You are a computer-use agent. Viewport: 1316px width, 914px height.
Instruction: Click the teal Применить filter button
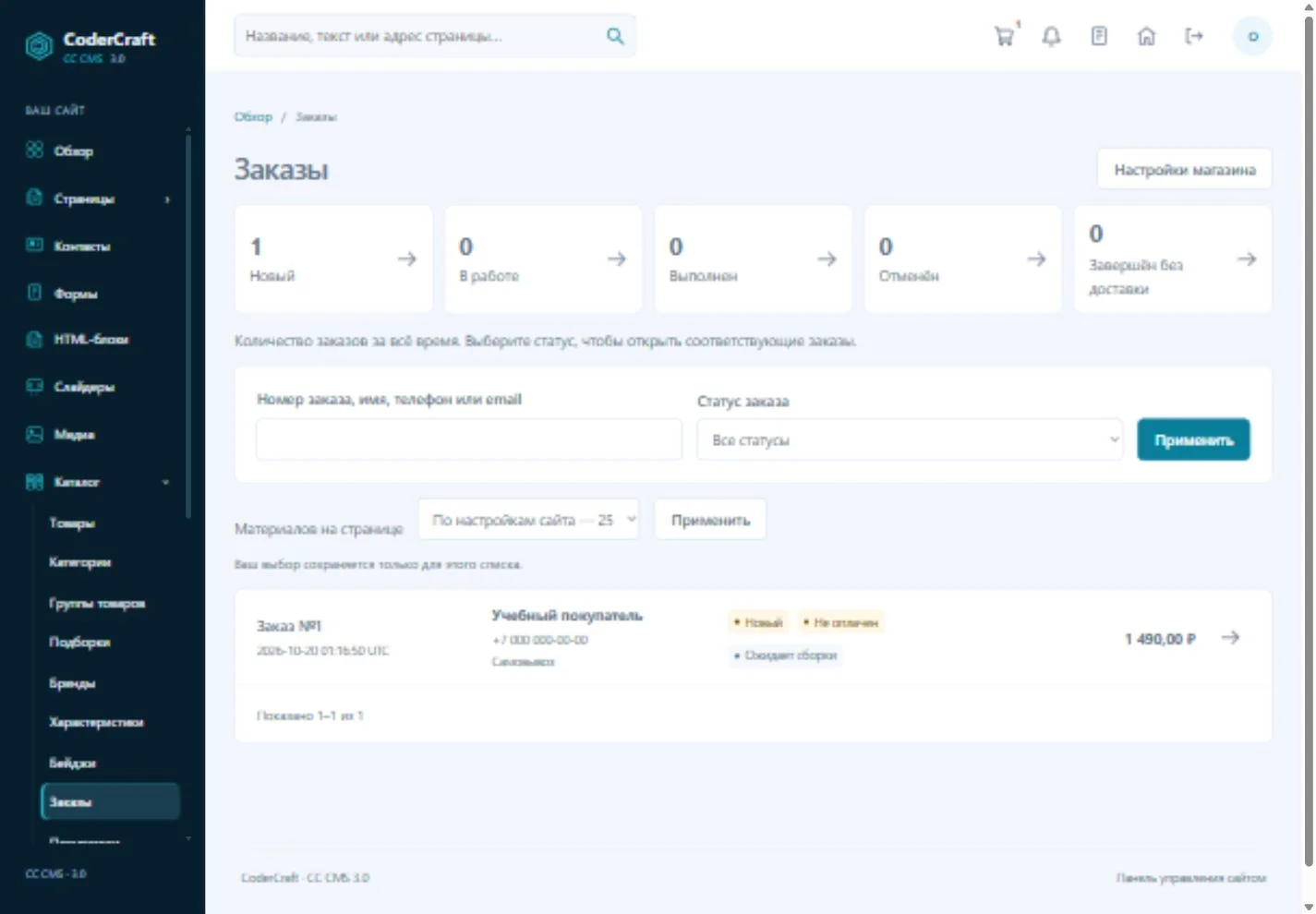click(x=1193, y=439)
